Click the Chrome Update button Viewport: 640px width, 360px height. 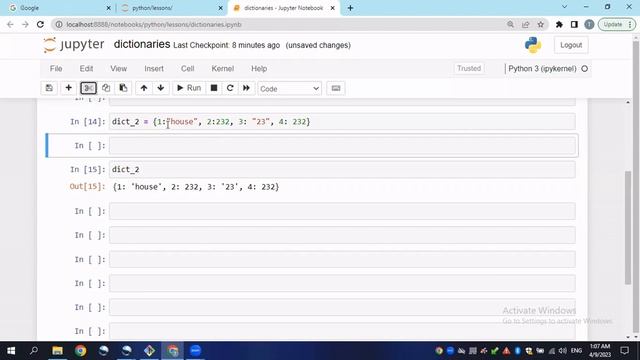coord(617,24)
